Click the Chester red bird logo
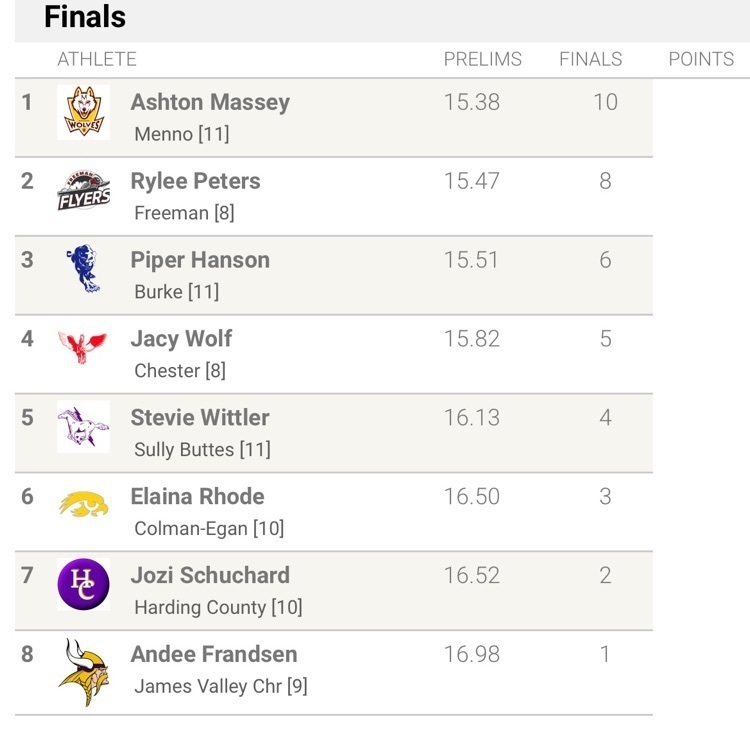The image size is (750, 750). [x=83, y=347]
